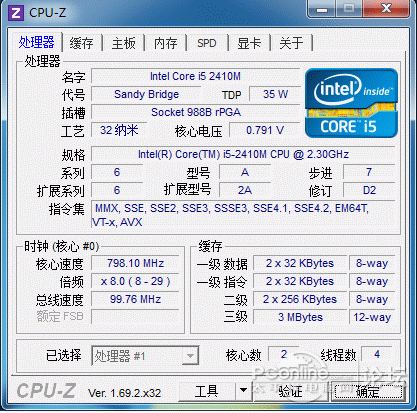Go to the 关于 tab
The width and height of the screenshot is (417, 413).
(x=291, y=43)
